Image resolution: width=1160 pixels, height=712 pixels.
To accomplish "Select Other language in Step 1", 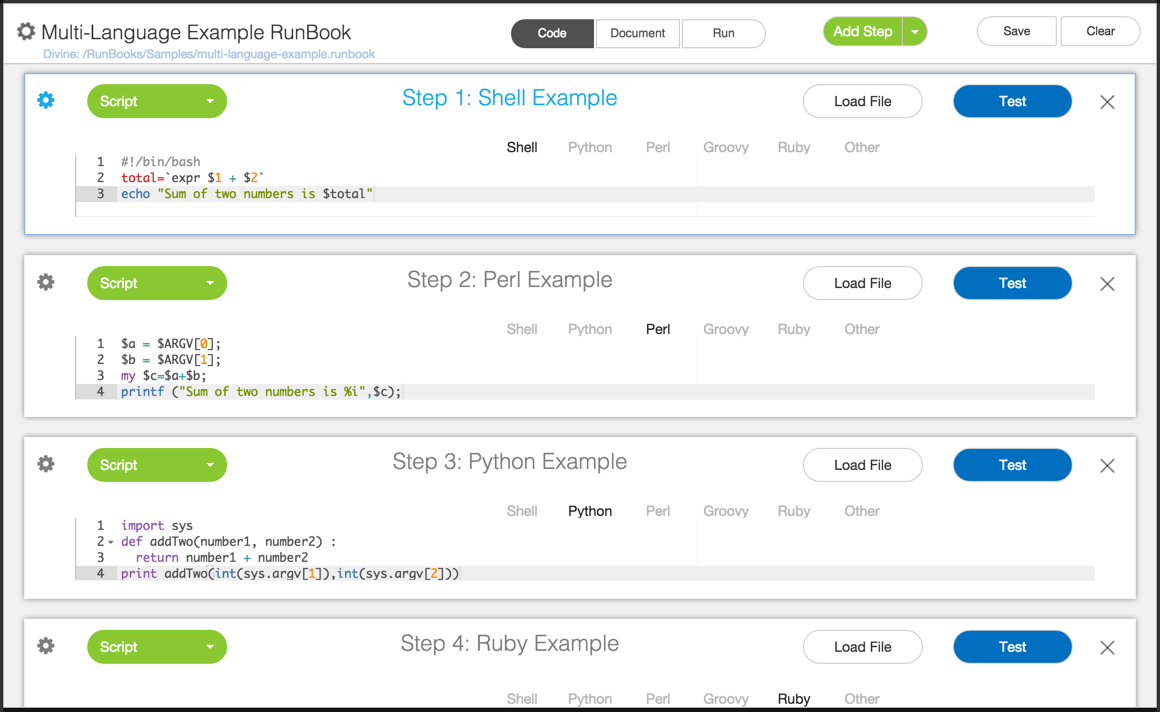I will coord(862,147).
